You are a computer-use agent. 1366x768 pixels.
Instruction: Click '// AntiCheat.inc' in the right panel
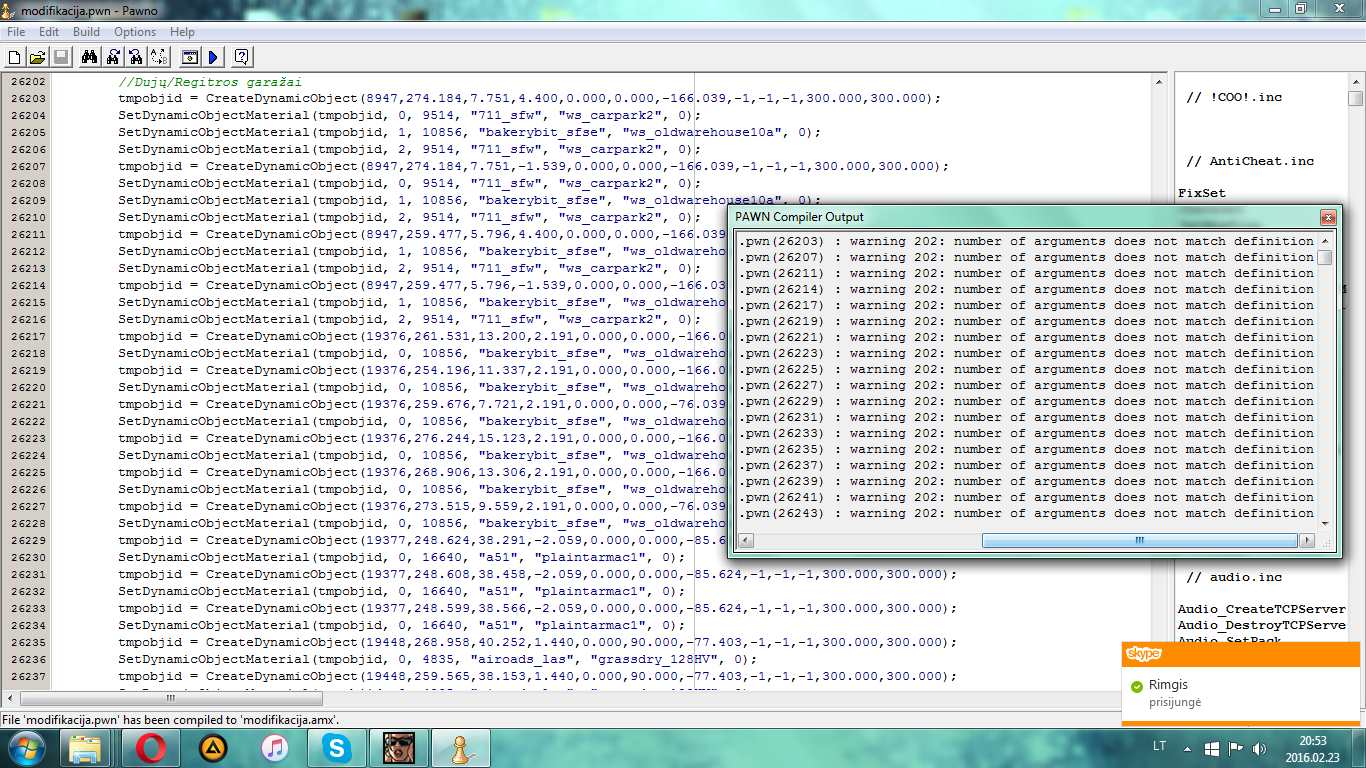click(x=1249, y=161)
